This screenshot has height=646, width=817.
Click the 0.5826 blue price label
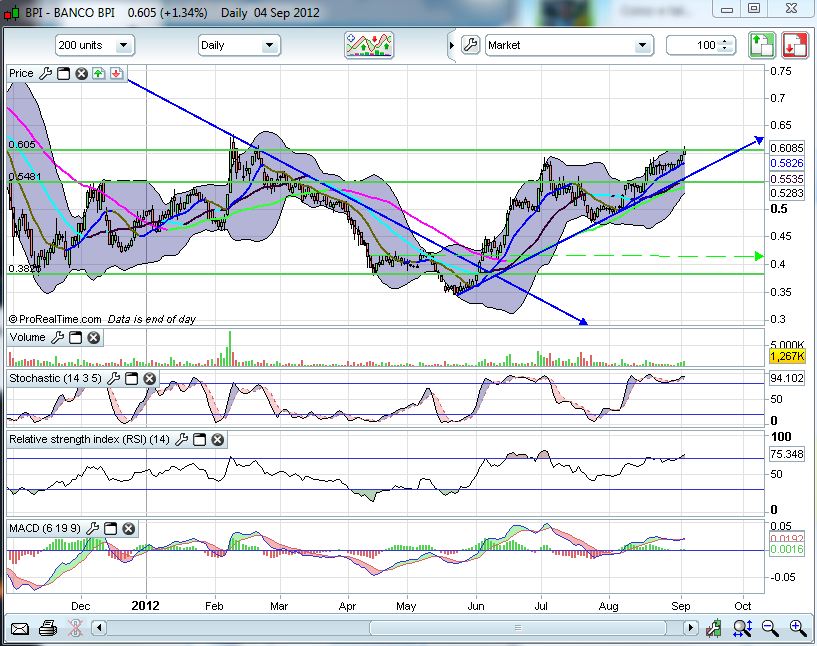click(x=786, y=164)
